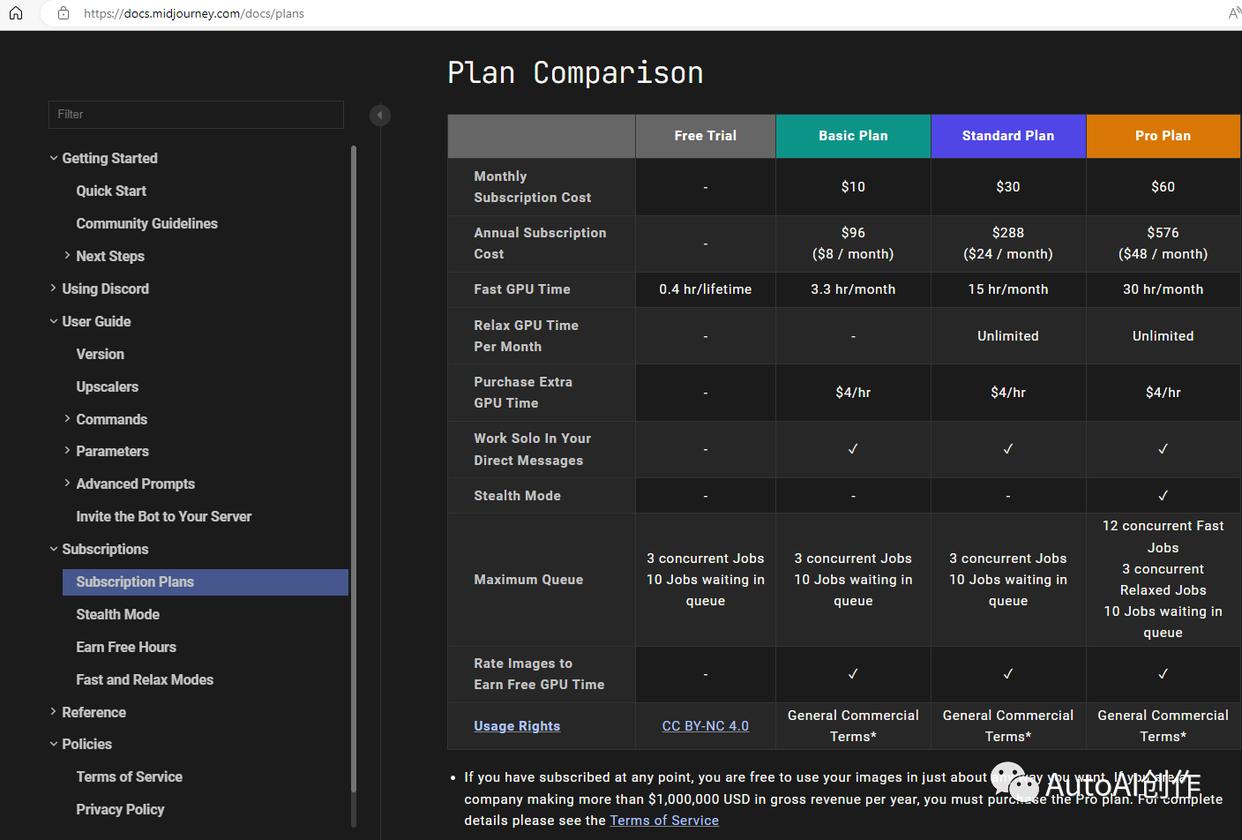Expand the Reference section
The width and height of the screenshot is (1242, 840).
pos(53,712)
